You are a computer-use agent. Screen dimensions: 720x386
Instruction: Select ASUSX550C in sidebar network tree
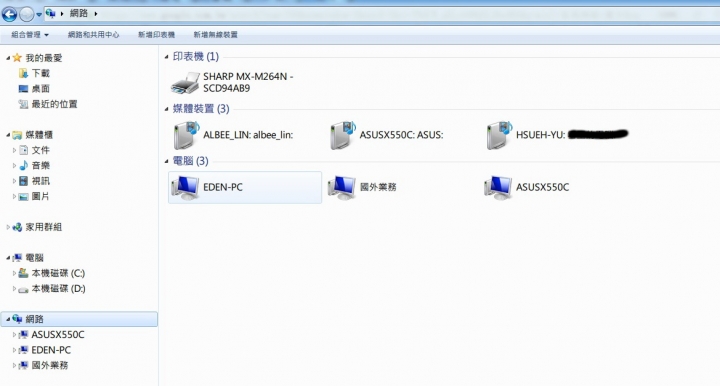click(x=58, y=335)
